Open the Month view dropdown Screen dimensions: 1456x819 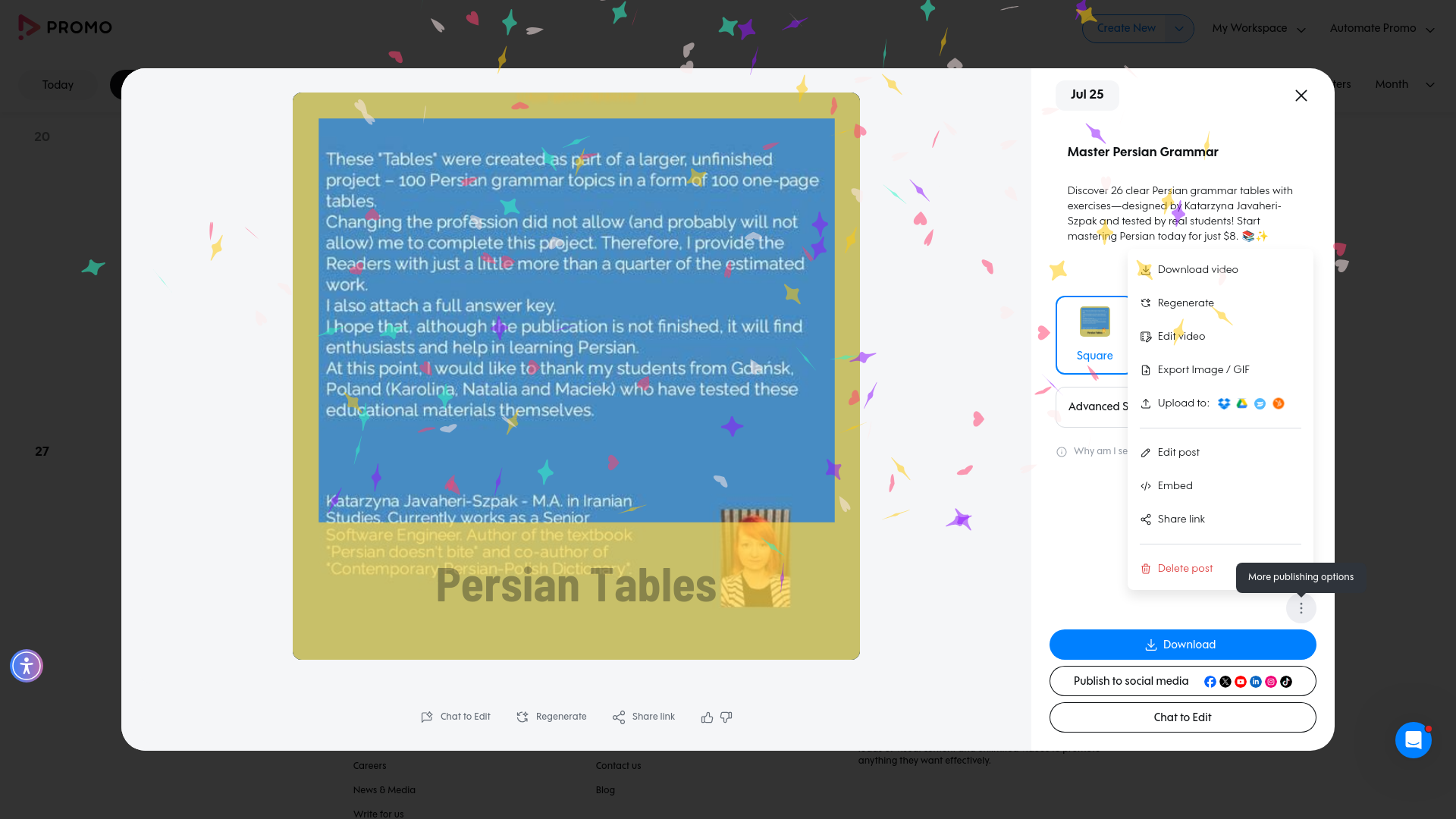click(x=1404, y=85)
